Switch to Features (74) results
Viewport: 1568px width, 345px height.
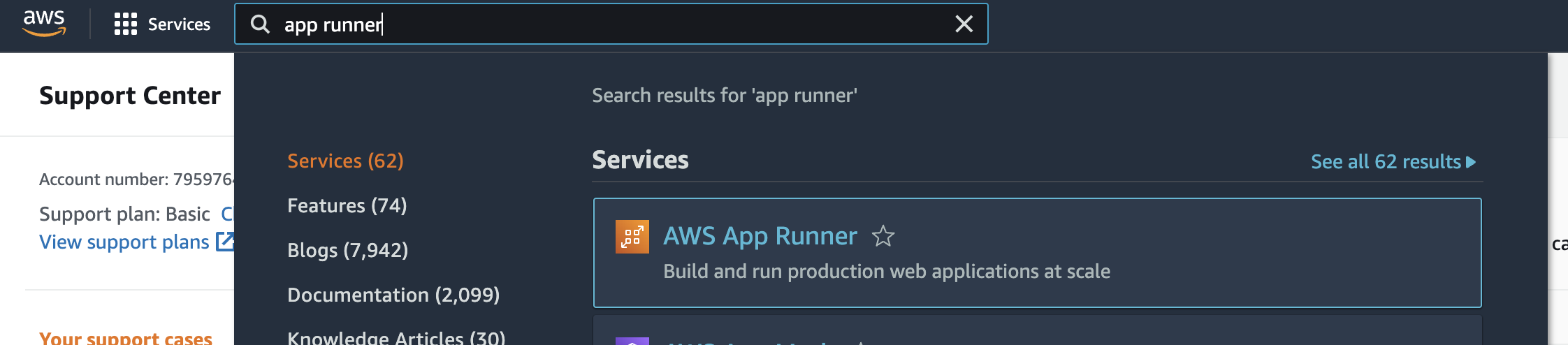(x=347, y=205)
